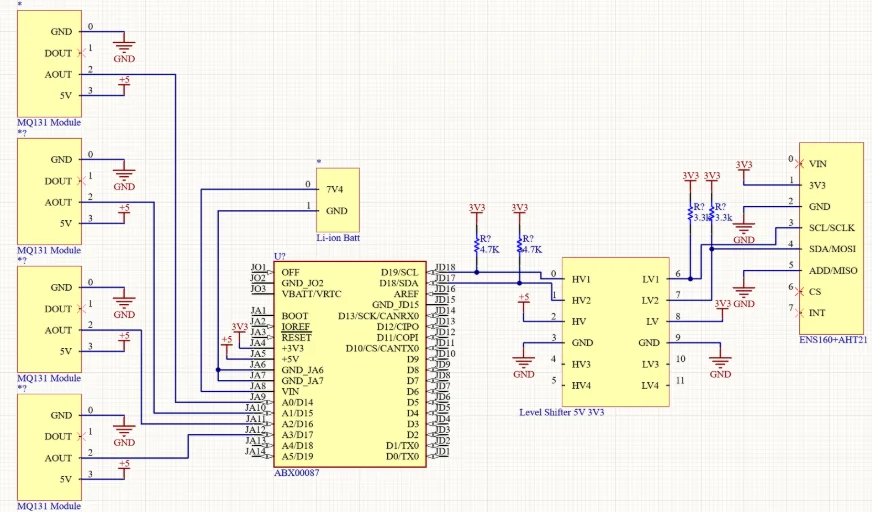Select the ground symbol on level shifter pin 9

coord(720,365)
